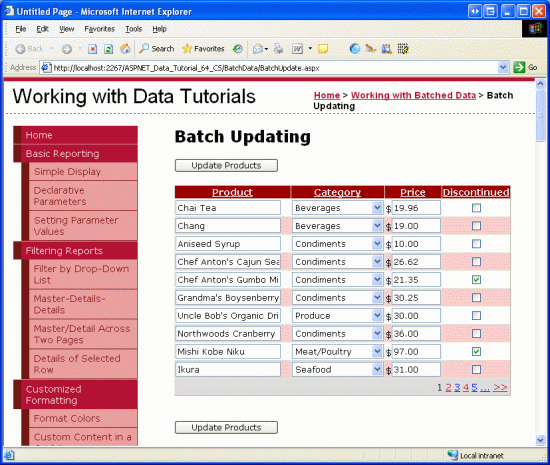
Task: Click the Print toolbar icon
Action: 279,48
